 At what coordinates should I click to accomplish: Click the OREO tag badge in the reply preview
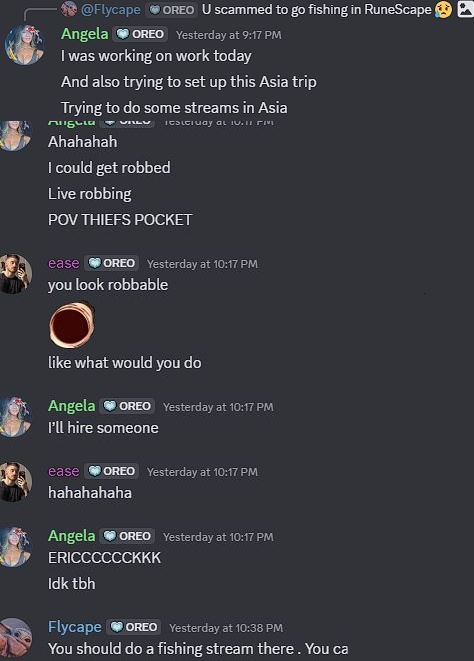point(172,10)
